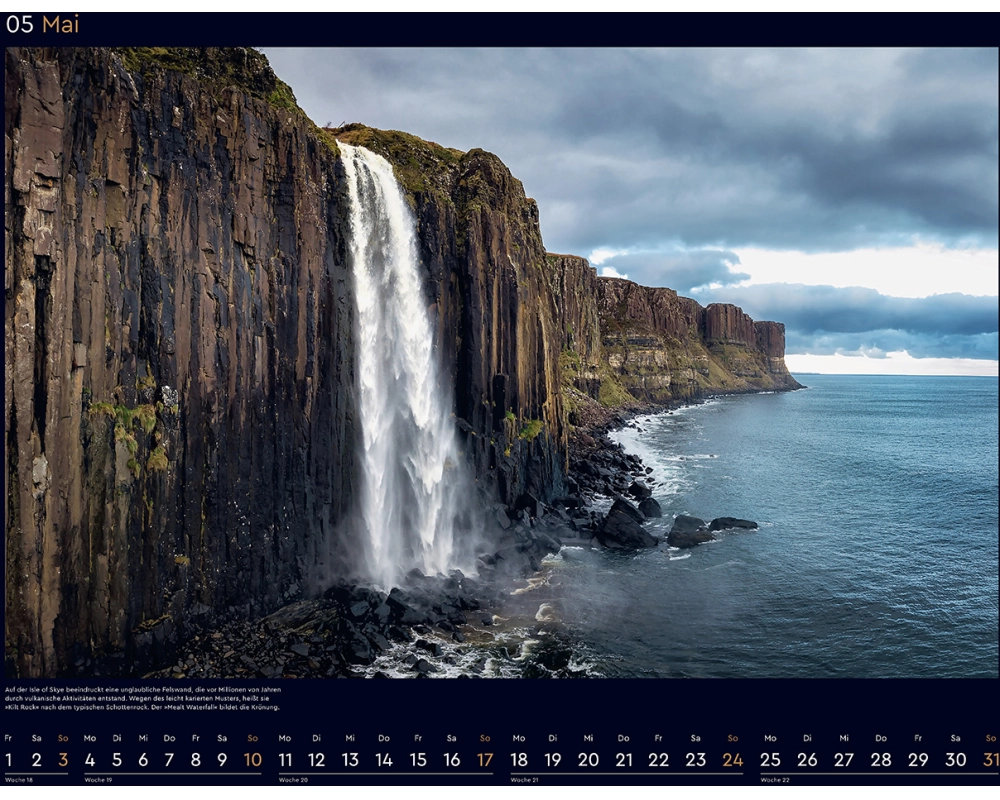Viewport: 1000px width, 800px height.
Task: Click the "Woche 21" week label
Action: (526, 780)
